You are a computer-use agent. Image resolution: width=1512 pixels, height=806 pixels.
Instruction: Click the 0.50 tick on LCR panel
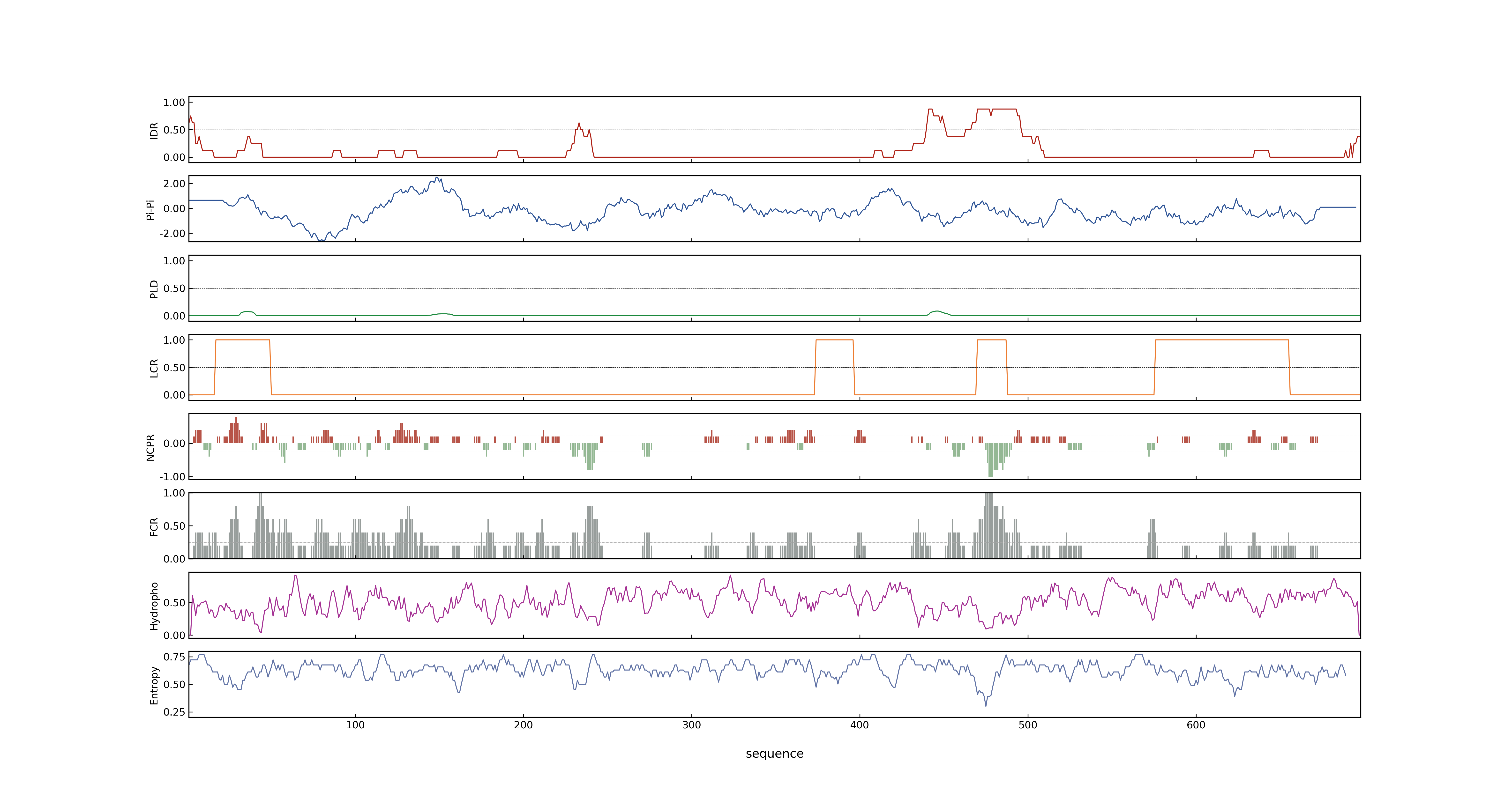pos(174,368)
